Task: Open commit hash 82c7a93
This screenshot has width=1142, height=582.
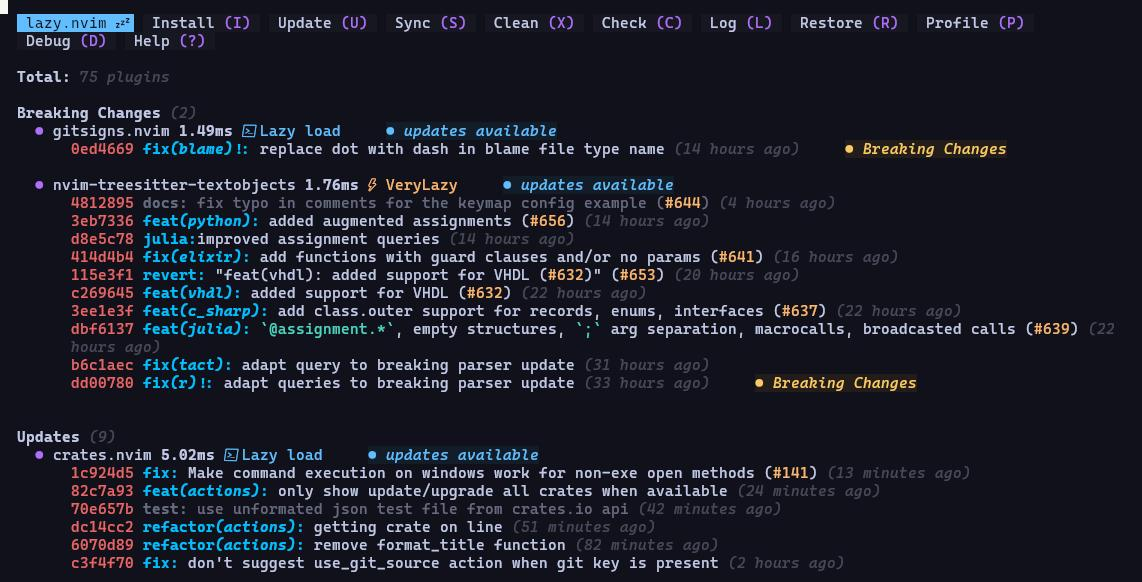Action: pyautogui.click(x=102, y=491)
